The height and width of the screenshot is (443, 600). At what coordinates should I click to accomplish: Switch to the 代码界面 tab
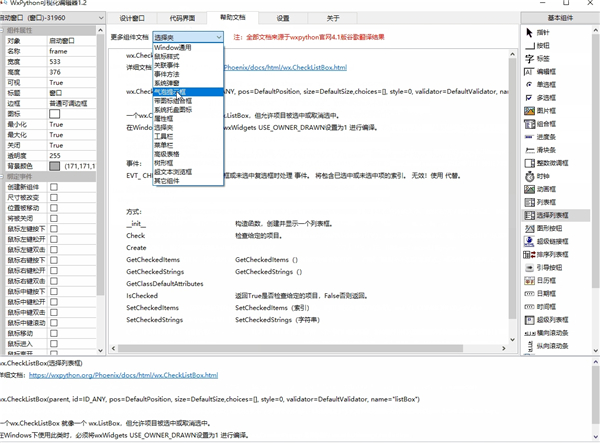pyautogui.click(x=182, y=18)
